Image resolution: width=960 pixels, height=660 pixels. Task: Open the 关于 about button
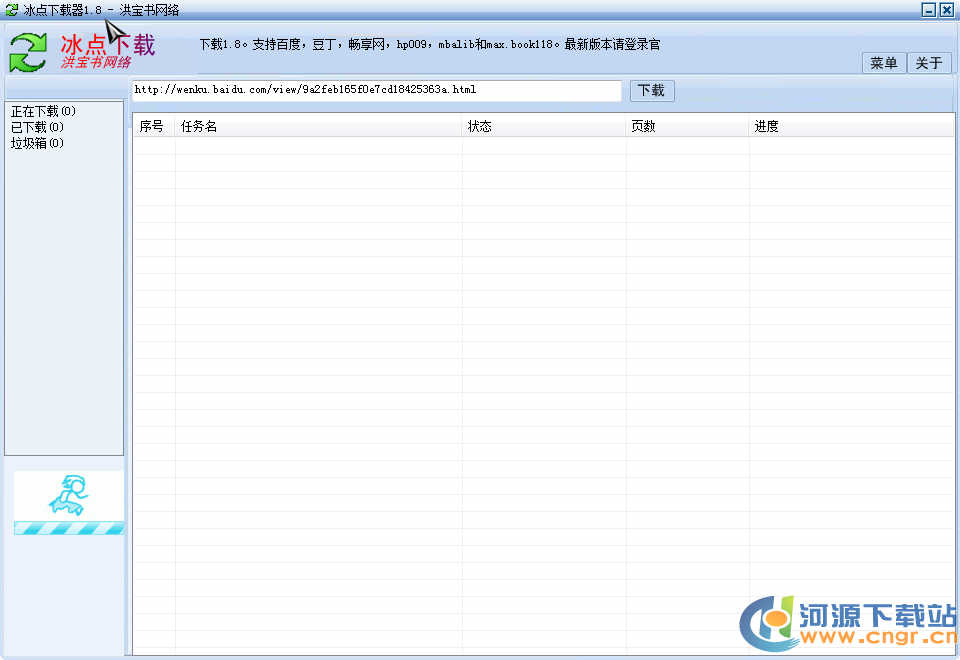[929, 63]
